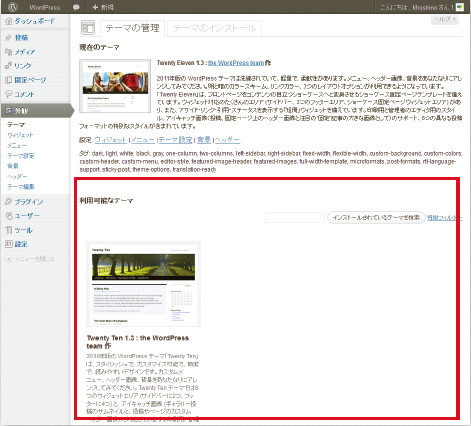
Task: Click the Users icon in sidebar
Action: pos(9,216)
